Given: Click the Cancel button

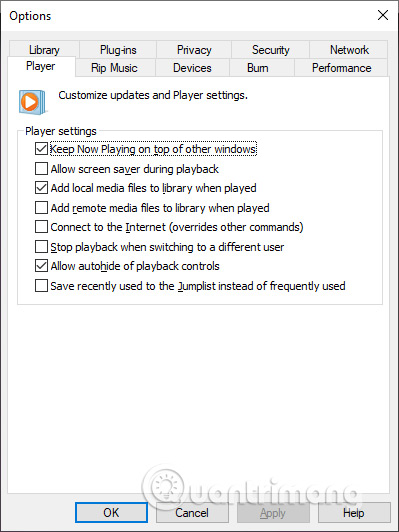Looking at the screenshot, I should (192, 513).
